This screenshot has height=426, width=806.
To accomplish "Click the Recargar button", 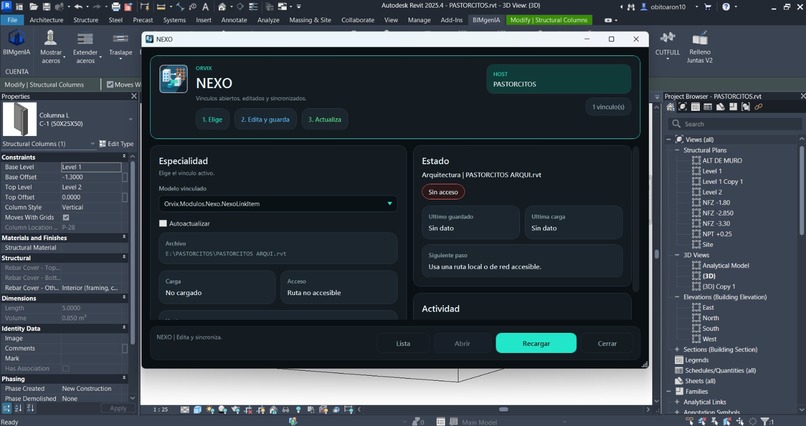I will pyautogui.click(x=536, y=343).
